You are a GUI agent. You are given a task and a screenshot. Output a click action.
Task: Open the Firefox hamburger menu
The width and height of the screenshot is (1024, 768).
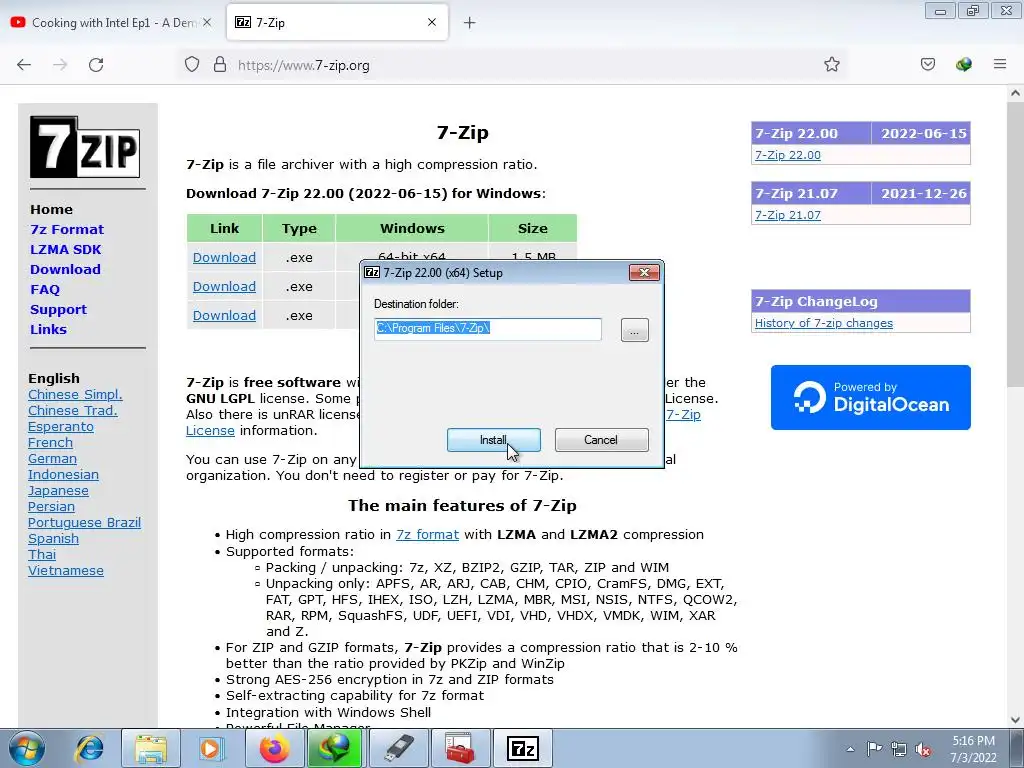[x=999, y=64]
